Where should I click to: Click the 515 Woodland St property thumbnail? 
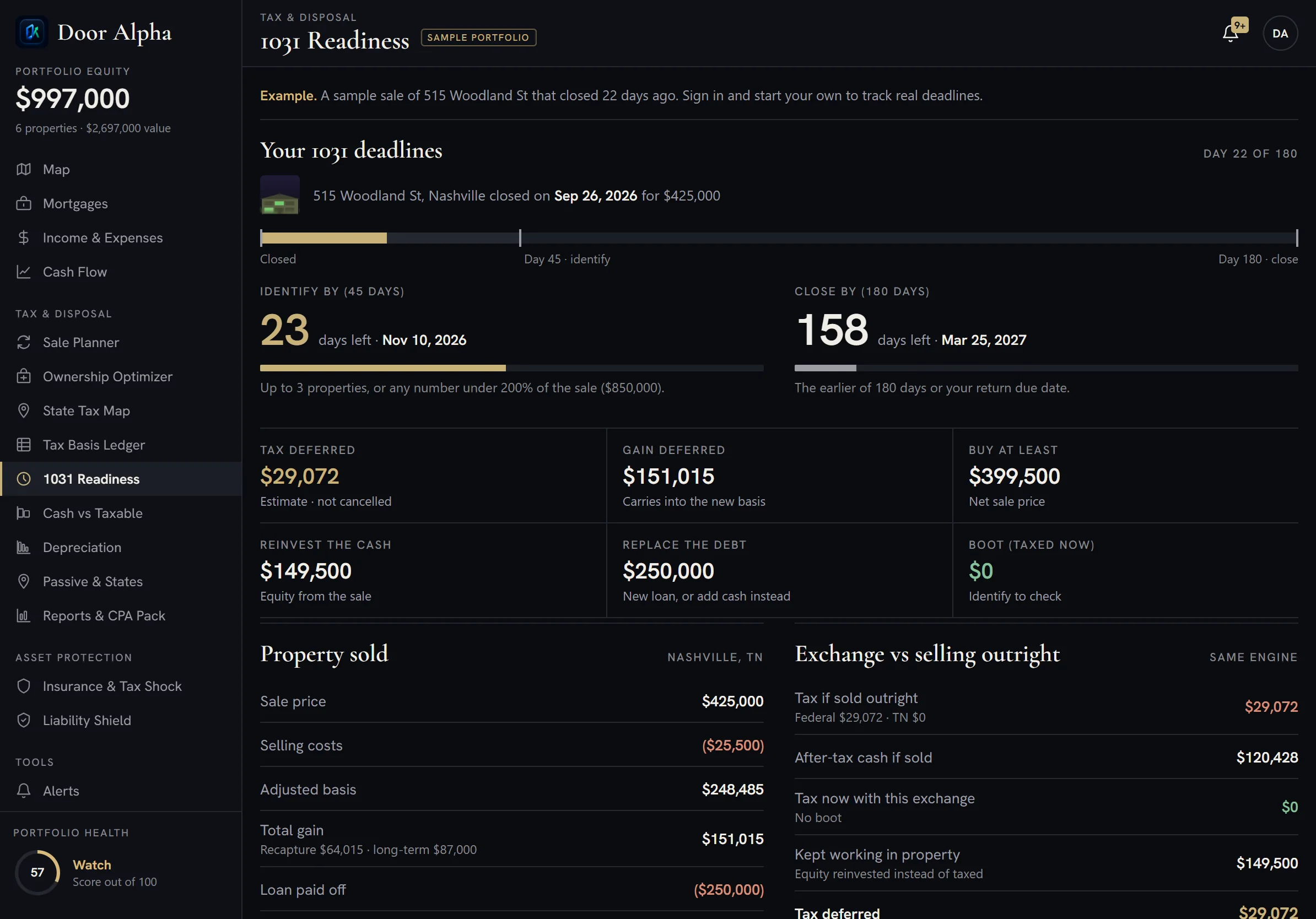click(280, 196)
